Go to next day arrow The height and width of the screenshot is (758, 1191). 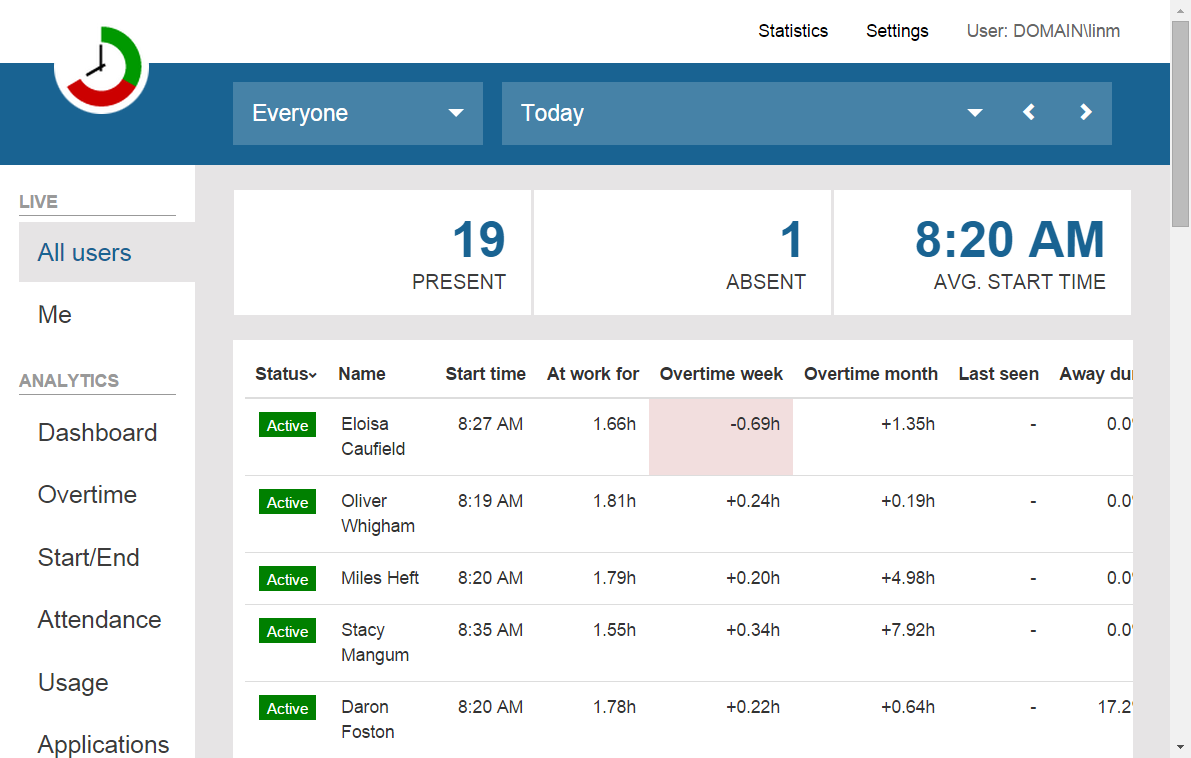tap(1086, 113)
